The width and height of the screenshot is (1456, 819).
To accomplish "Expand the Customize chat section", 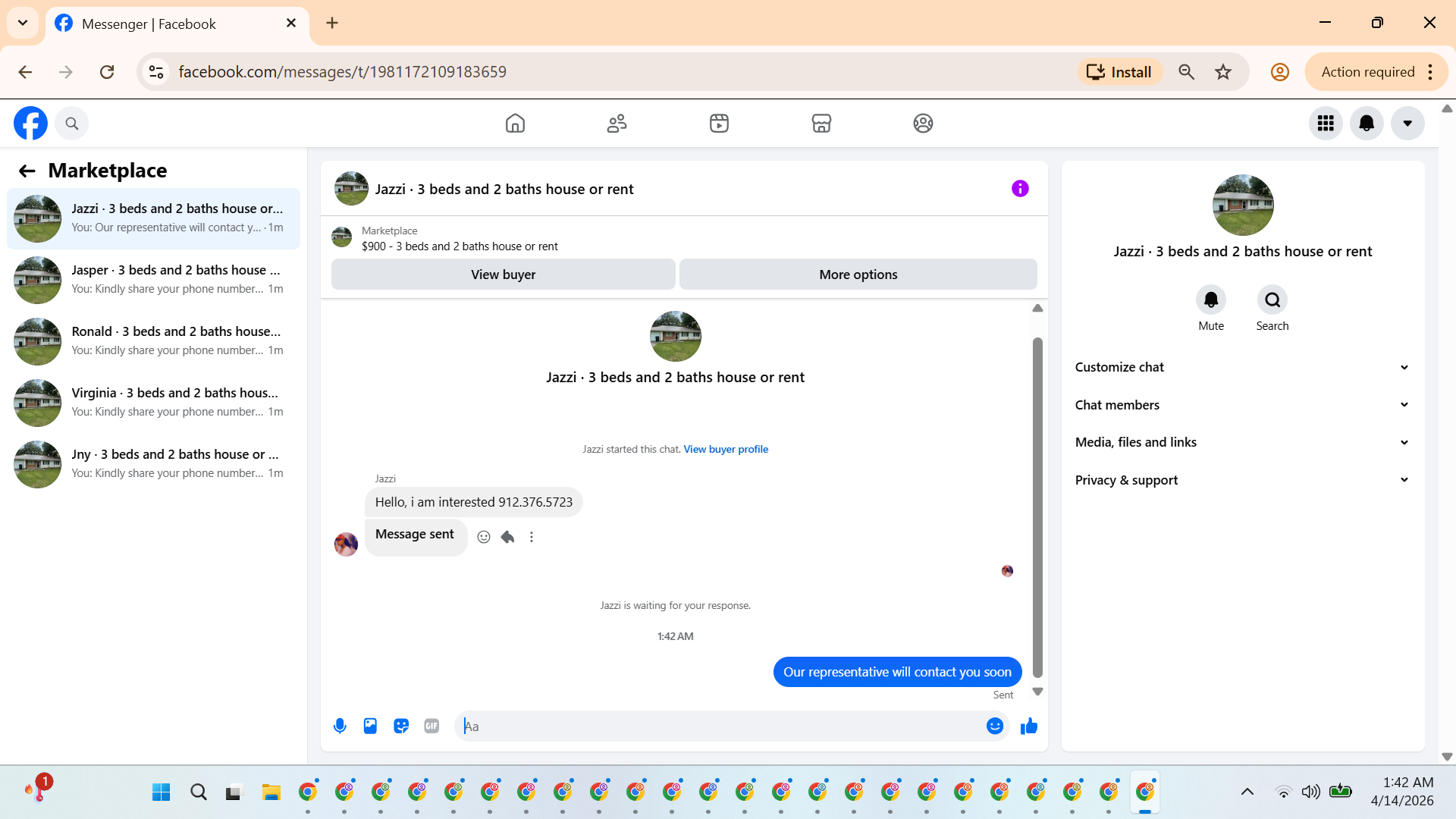I will click(x=1242, y=367).
